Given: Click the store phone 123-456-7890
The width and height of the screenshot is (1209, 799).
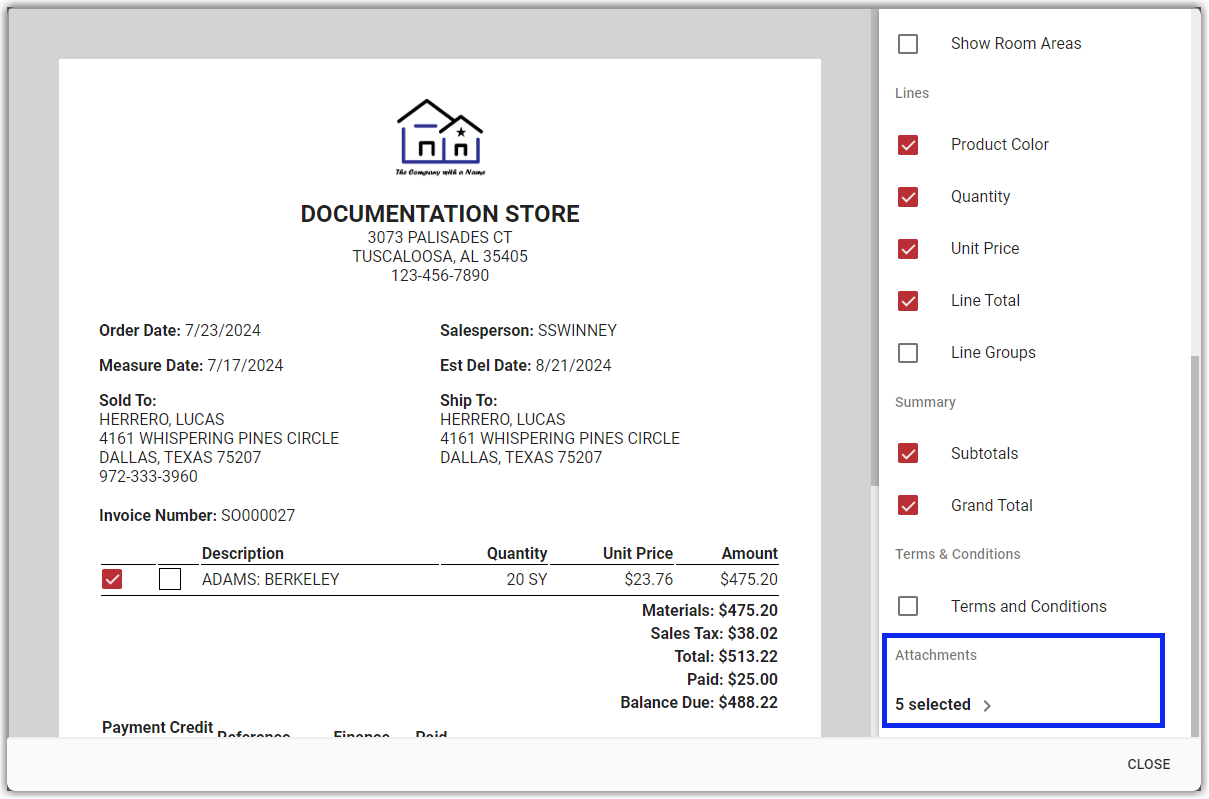Looking at the screenshot, I should pyautogui.click(x=440, y=276).
